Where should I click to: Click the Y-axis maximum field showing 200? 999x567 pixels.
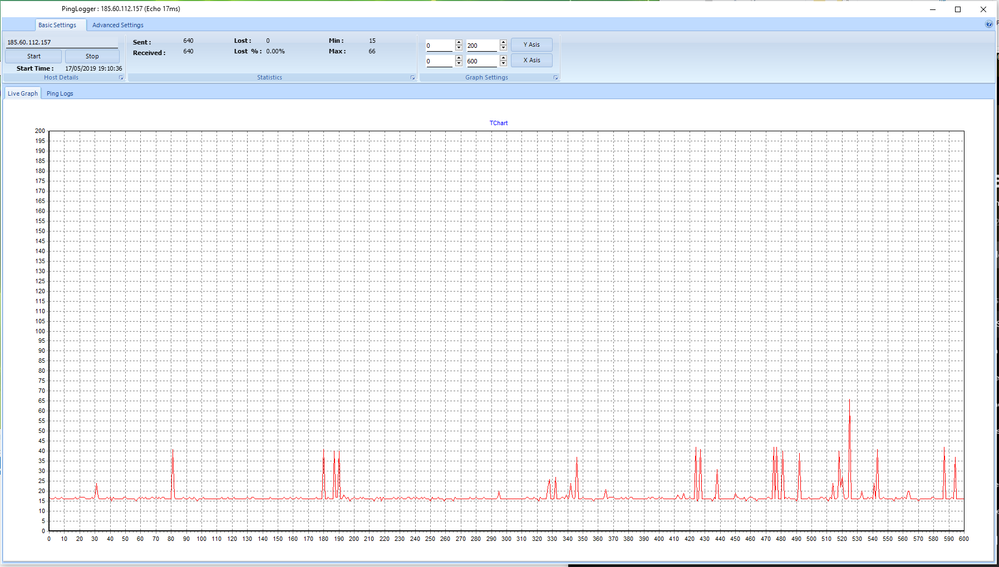coord(480,45)
